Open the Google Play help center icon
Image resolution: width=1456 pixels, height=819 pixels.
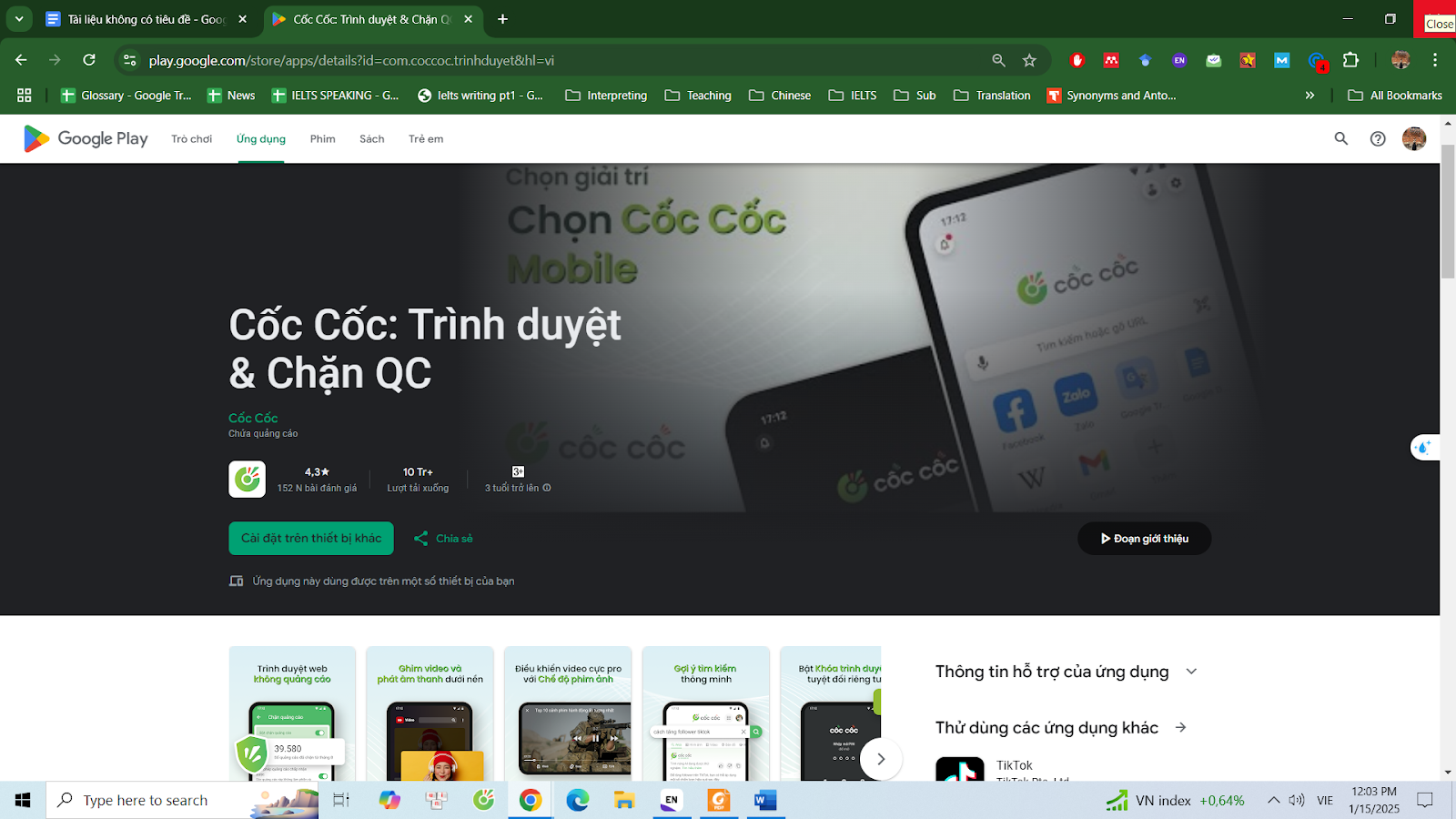[1378, 138]
